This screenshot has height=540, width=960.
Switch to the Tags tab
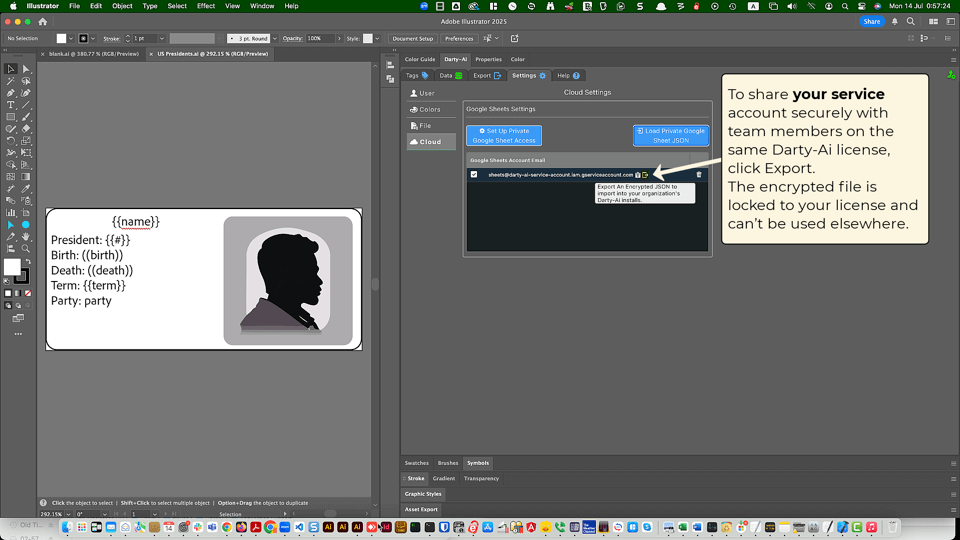point(417,76)
